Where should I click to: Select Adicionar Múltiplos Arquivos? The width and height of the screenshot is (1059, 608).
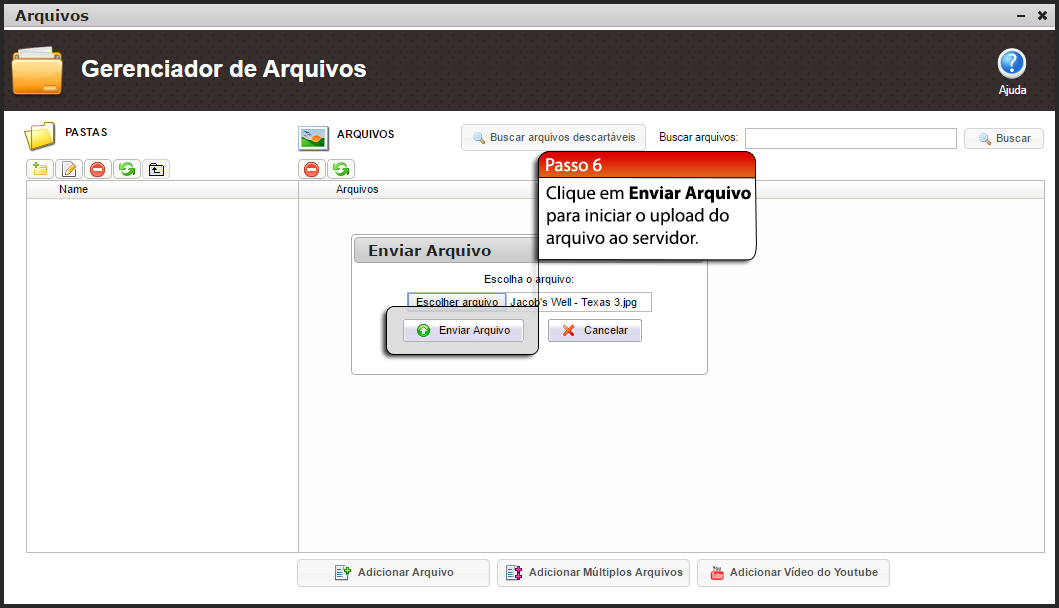point(593,572)
